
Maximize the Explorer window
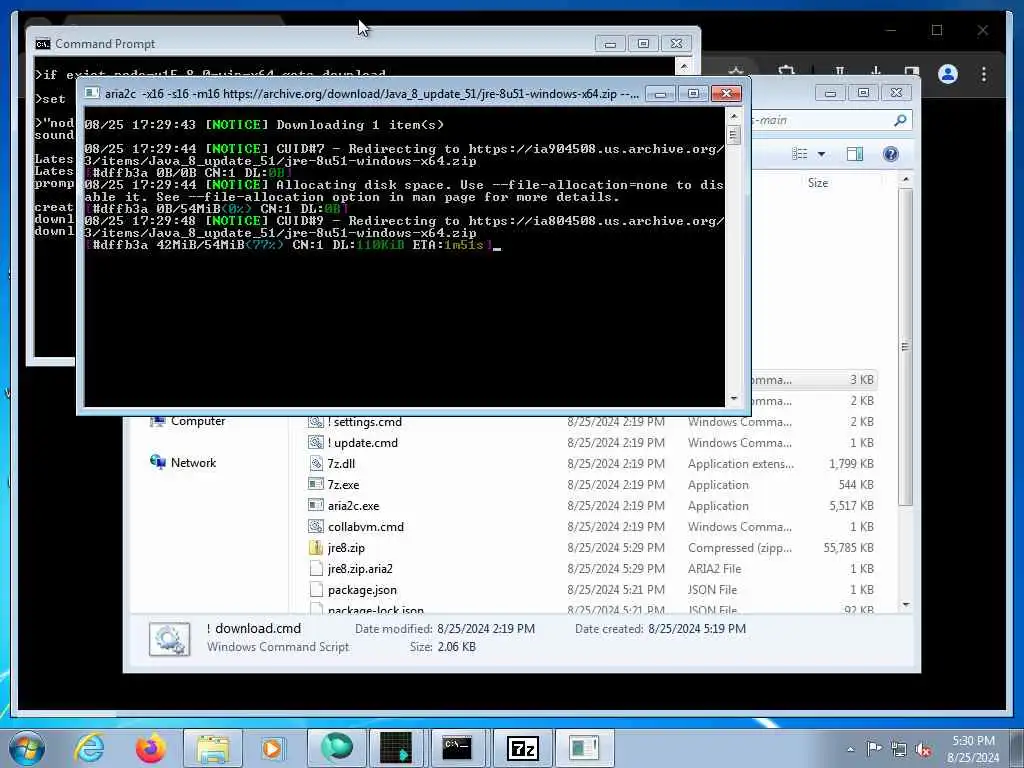pyautogui.click(x=863, y=93)
